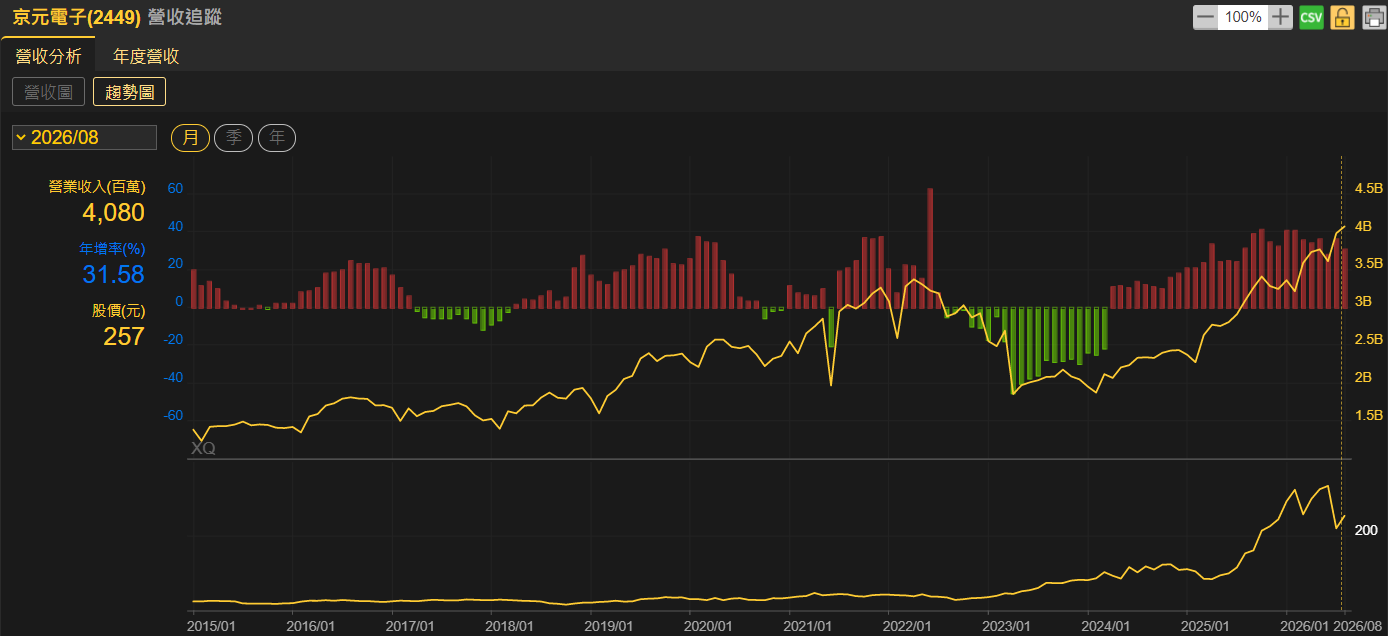This screenshot has height=636, width=1388.
Task: Select the yearly 年 period
Action: (277, 138)
